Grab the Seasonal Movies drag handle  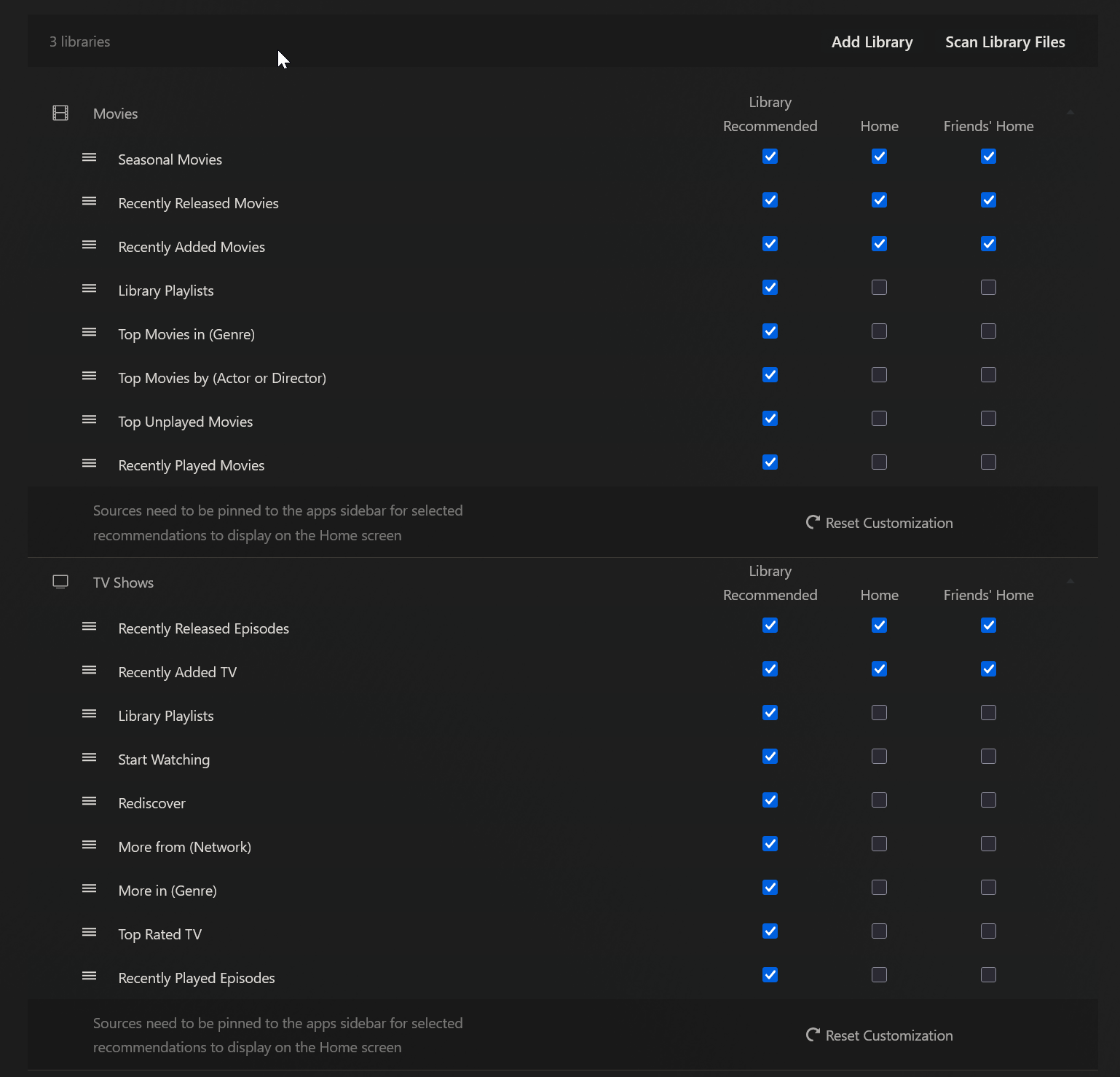[90, 157]
